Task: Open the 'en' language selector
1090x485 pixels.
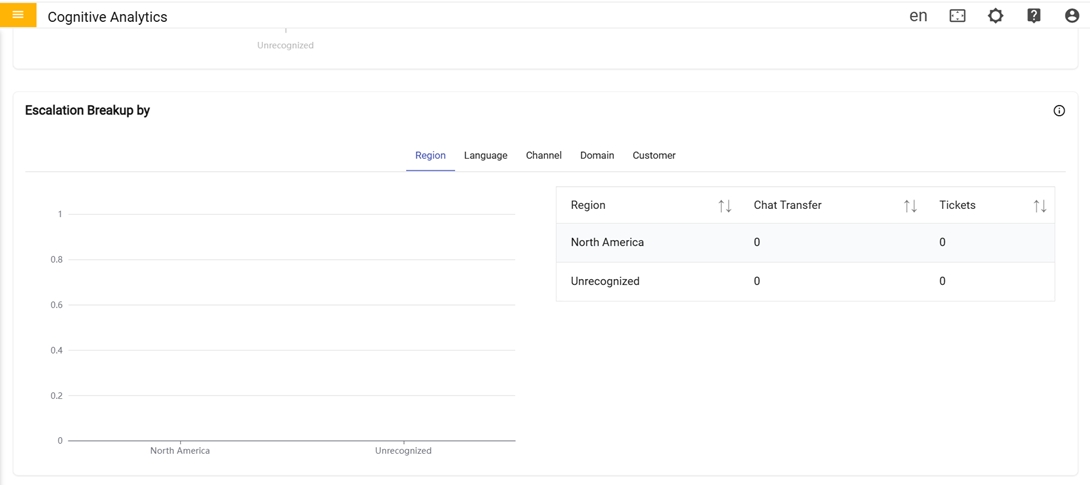Action: tap(917, 16)
